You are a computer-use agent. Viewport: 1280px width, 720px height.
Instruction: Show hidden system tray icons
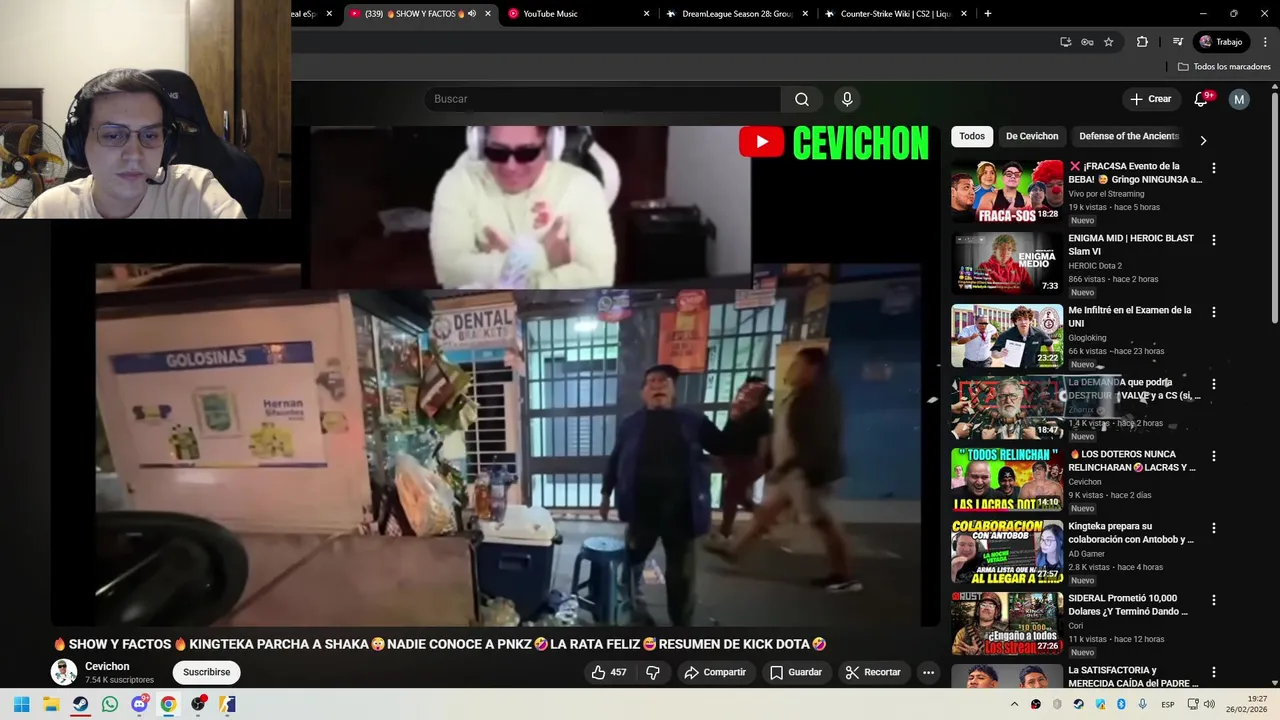tap(1014, 704)
